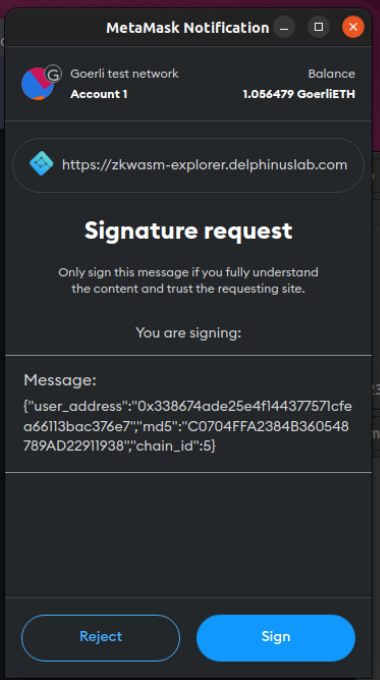Screen dimensions: 380x680
Task: Click the Sign button
Action: click(275, 637)
